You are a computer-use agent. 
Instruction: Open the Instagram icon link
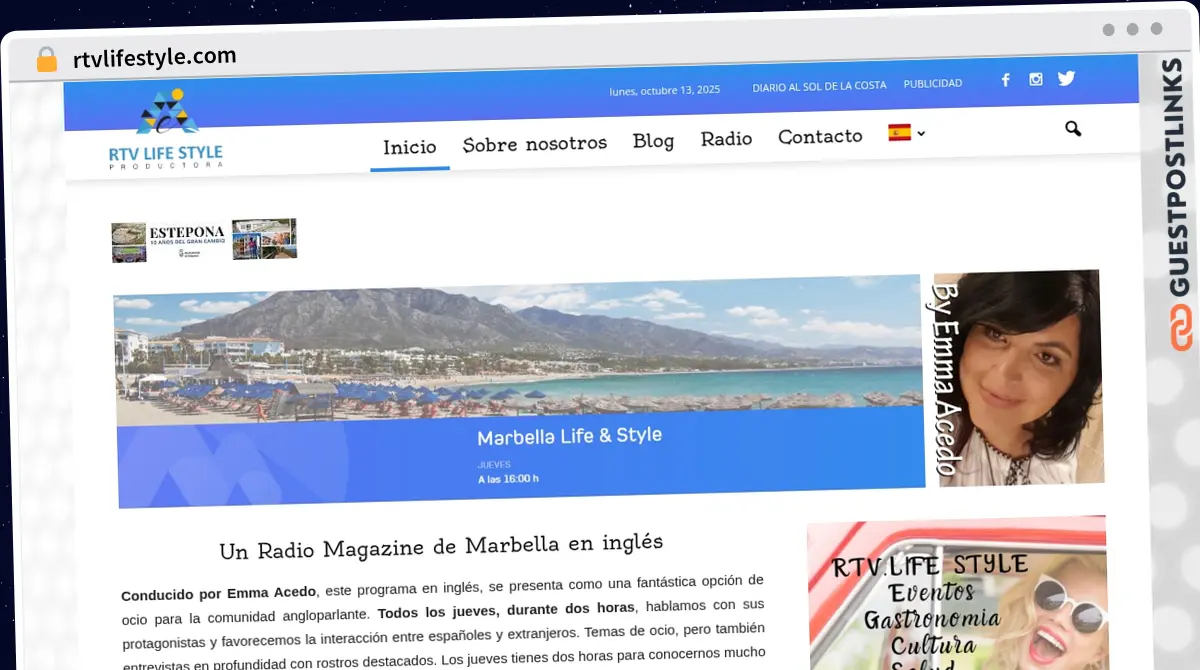click(x=1036, y=80)
